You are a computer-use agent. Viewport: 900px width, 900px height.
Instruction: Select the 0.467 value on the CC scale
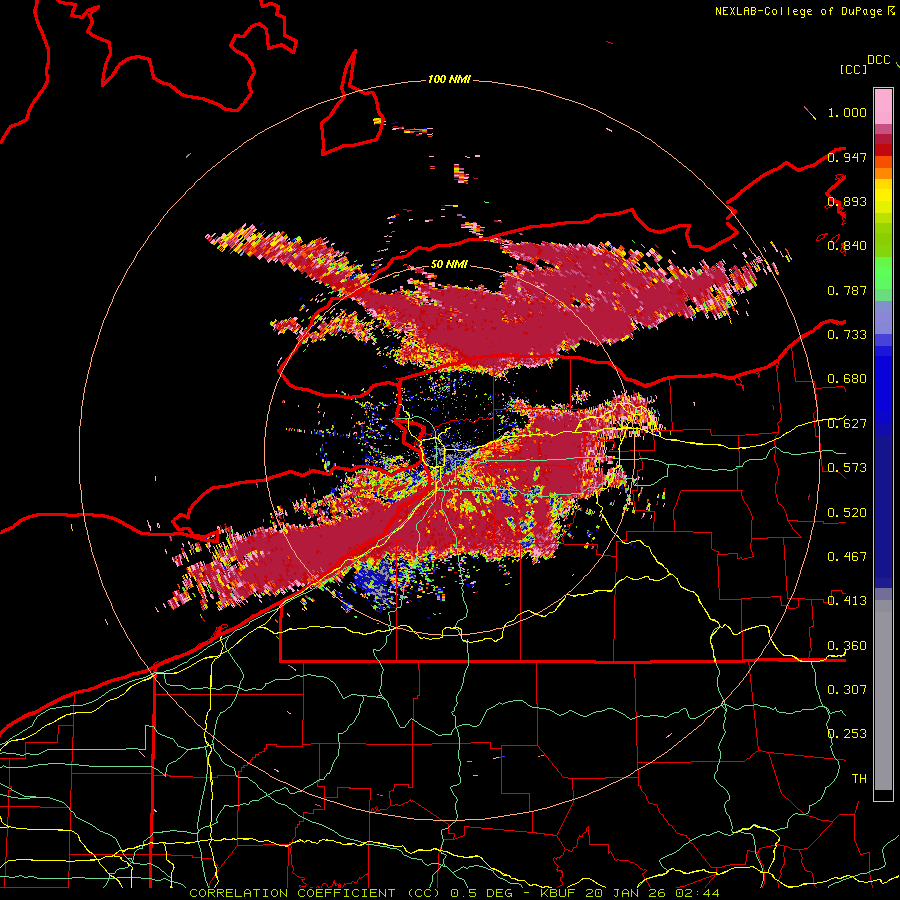tap(847, 557)
